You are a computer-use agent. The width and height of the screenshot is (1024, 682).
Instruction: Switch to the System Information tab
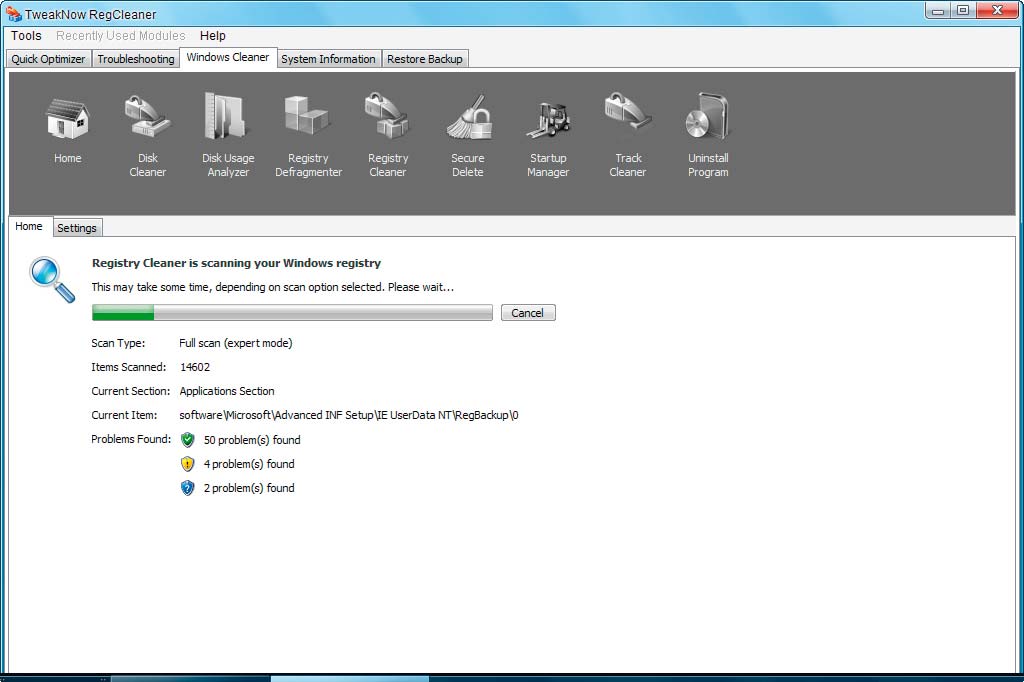coord(328,59)
